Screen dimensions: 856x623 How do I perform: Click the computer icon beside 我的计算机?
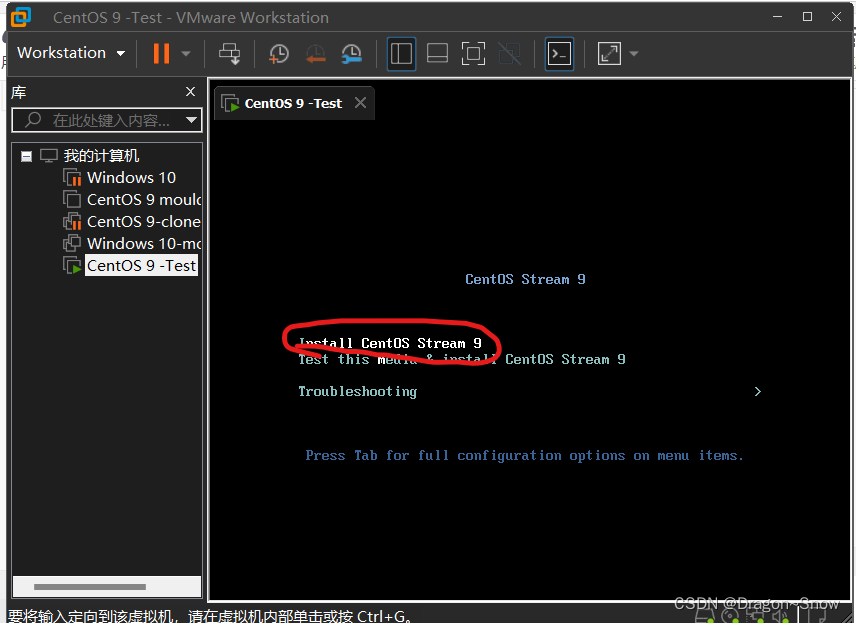pos(49,156)
